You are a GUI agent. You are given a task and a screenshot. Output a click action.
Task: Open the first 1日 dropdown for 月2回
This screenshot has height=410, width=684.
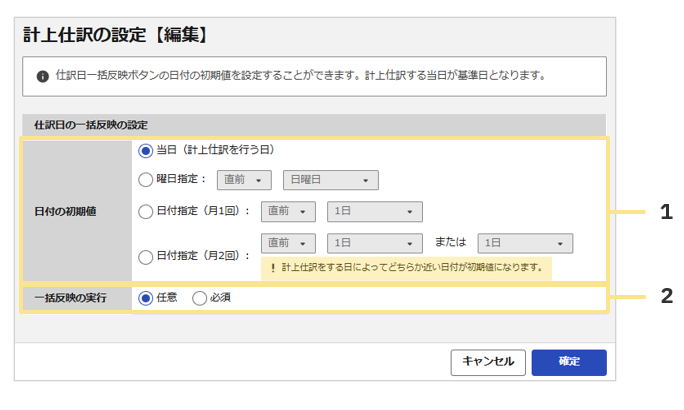pos(375,243)
